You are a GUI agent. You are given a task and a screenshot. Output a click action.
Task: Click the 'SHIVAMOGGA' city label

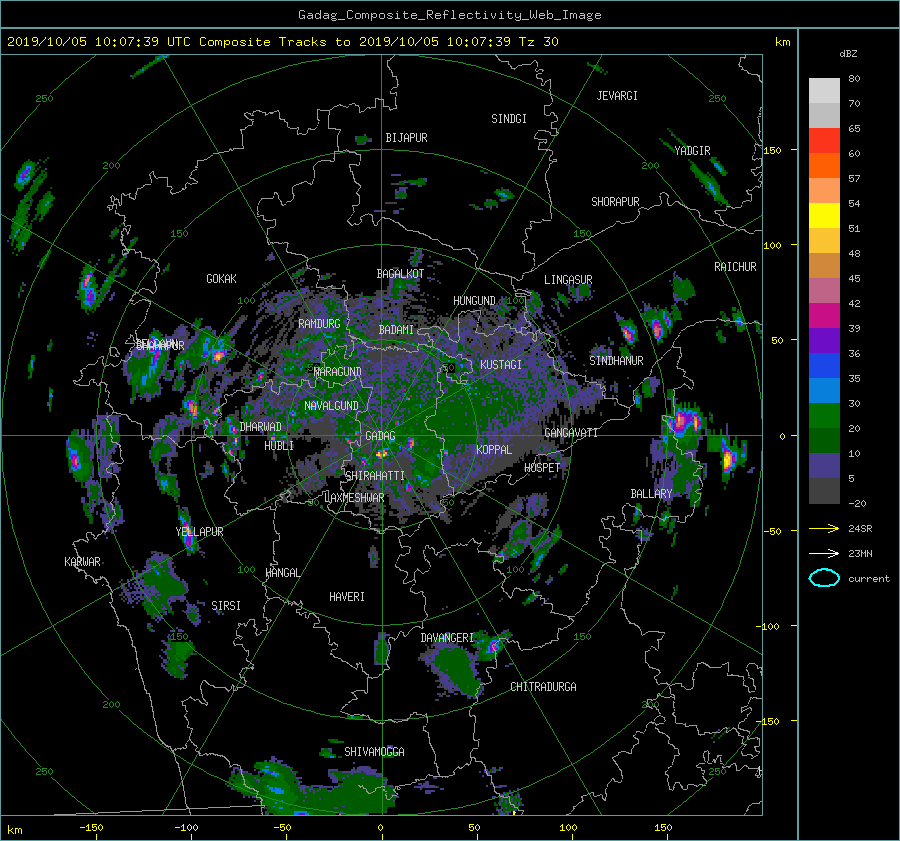(374, 752)
